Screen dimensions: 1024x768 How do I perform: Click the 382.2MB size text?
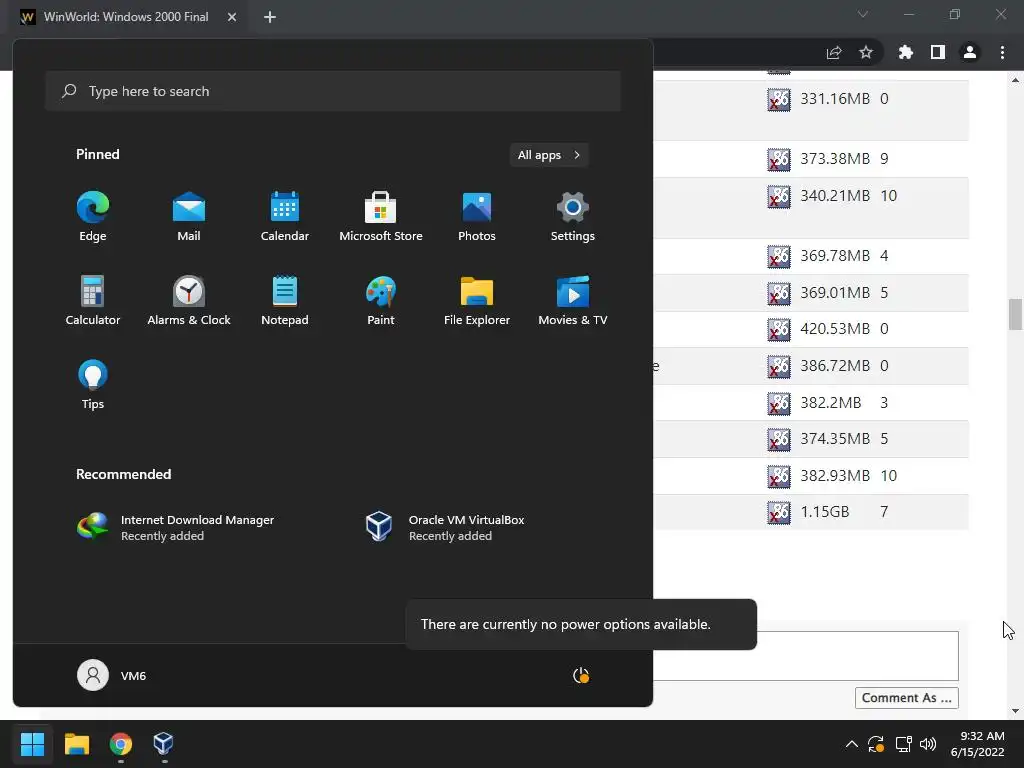pos(831,402)
